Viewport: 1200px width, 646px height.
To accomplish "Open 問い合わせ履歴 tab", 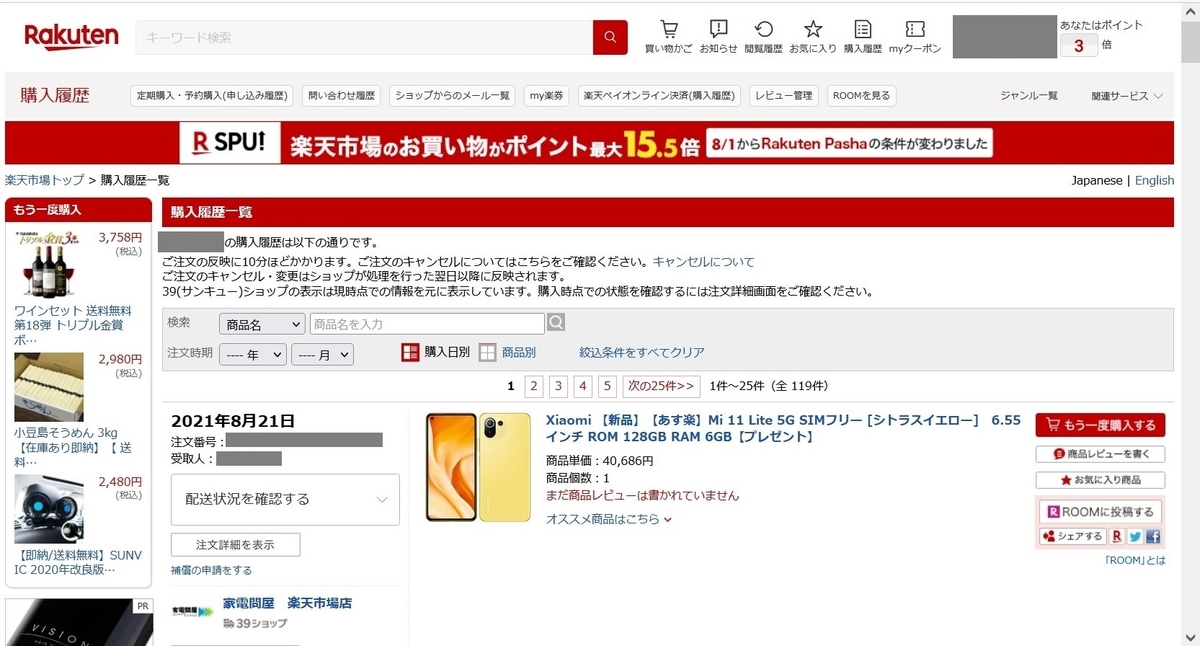I will [341, 96].
